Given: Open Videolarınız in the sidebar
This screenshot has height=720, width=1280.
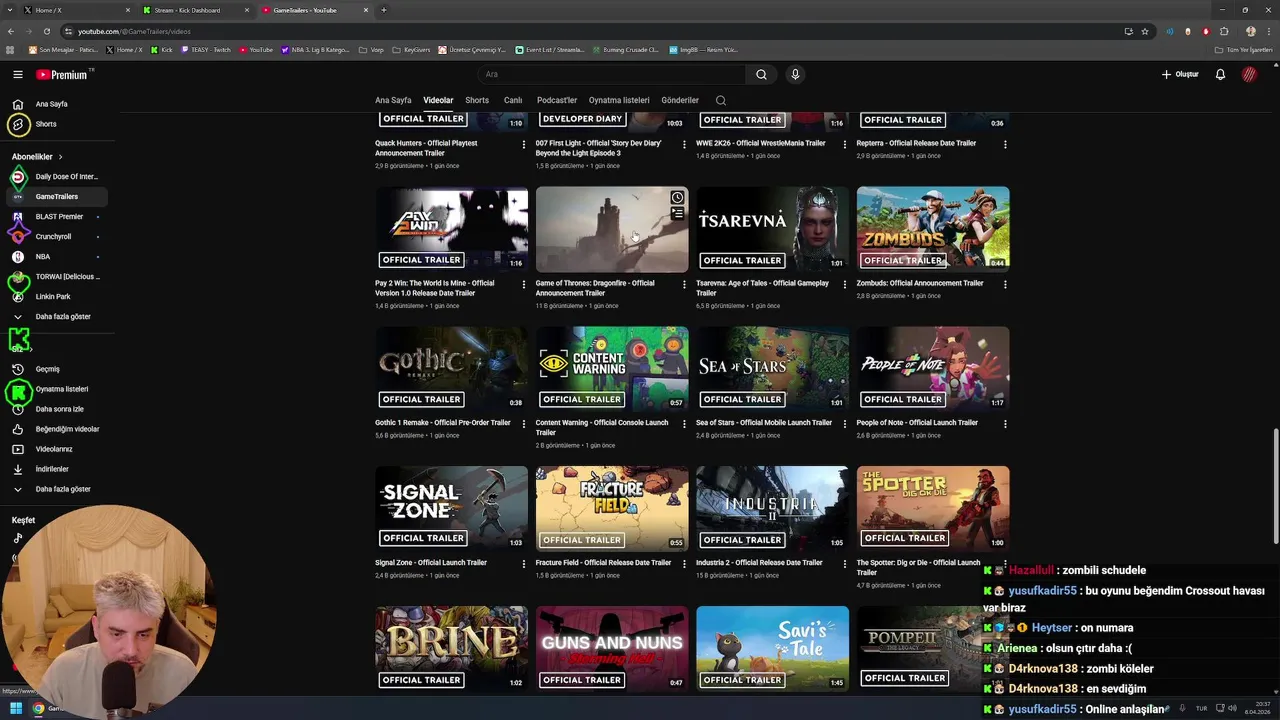Looking at the screenshot, I should (56, 449).
